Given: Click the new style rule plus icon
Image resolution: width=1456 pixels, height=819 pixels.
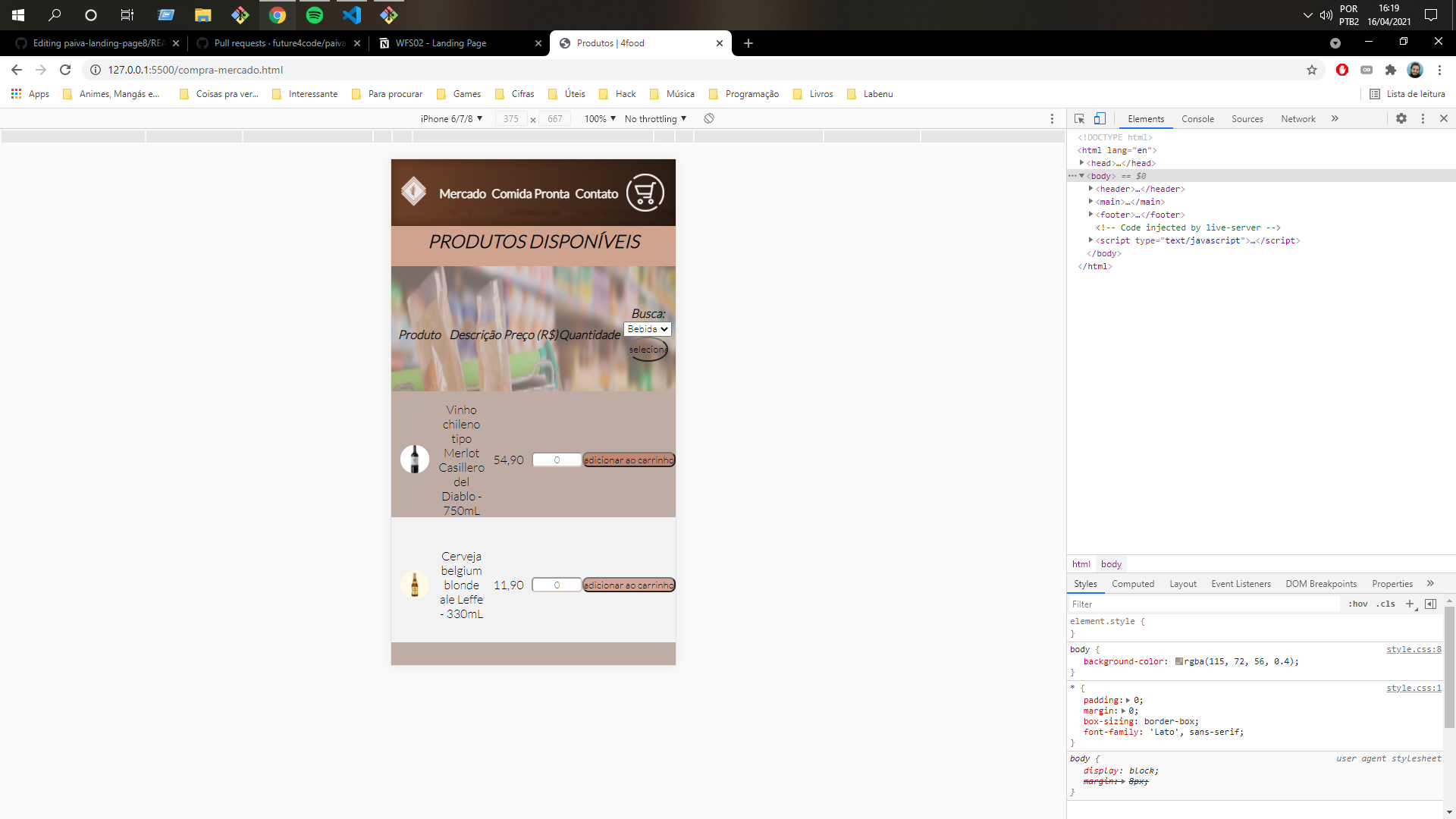Looking at the screenshot, I should click(x=1410, y=604).
